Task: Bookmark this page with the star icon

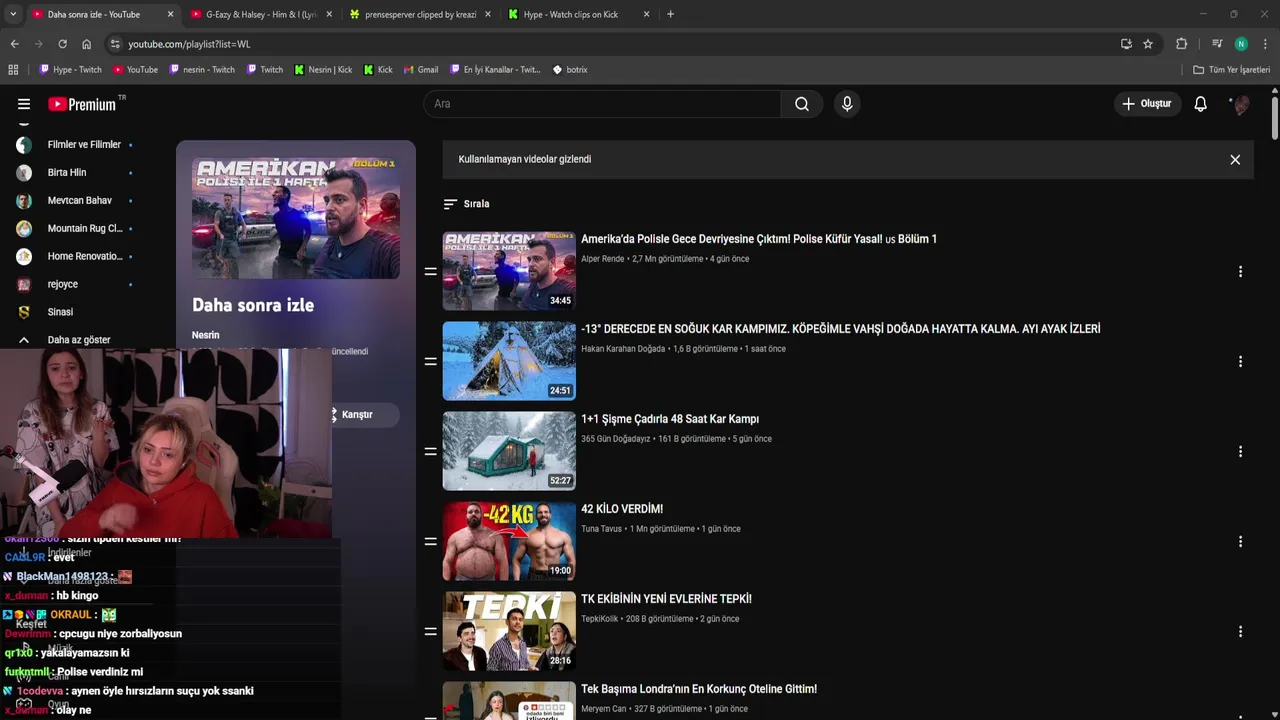Action: coord(1148,44)
